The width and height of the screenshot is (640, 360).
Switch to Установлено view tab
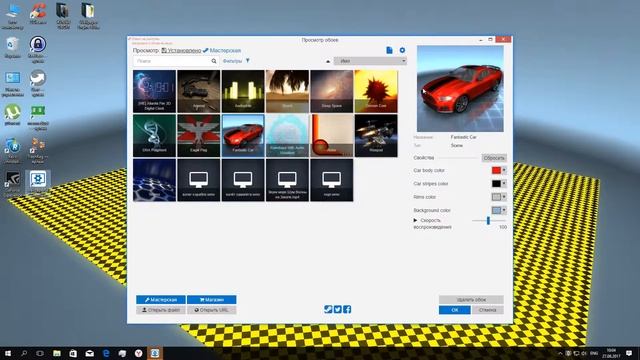tap(181, 50)
